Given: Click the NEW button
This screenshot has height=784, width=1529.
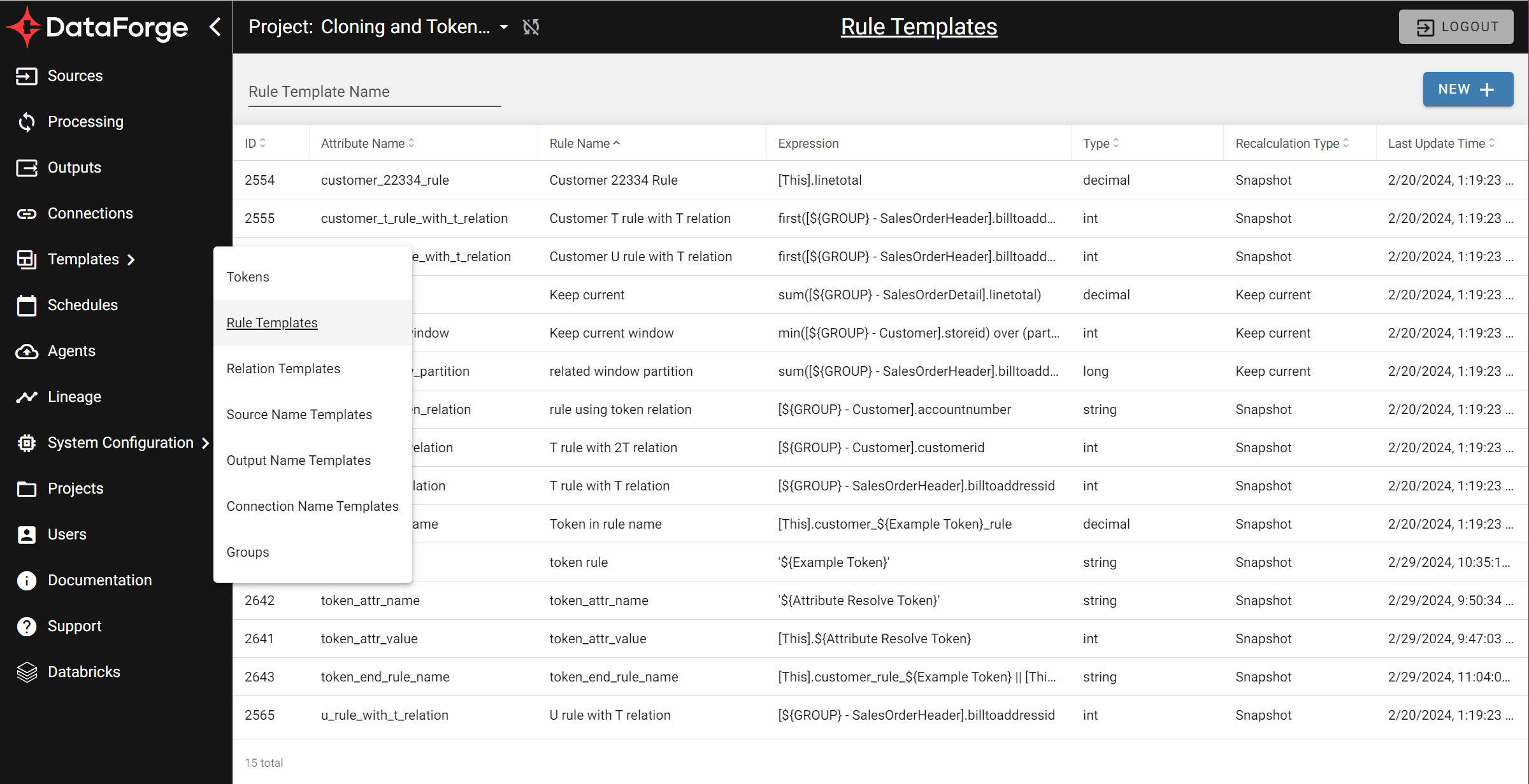Looking at the screenshot, I should (x=1467, y=89).
